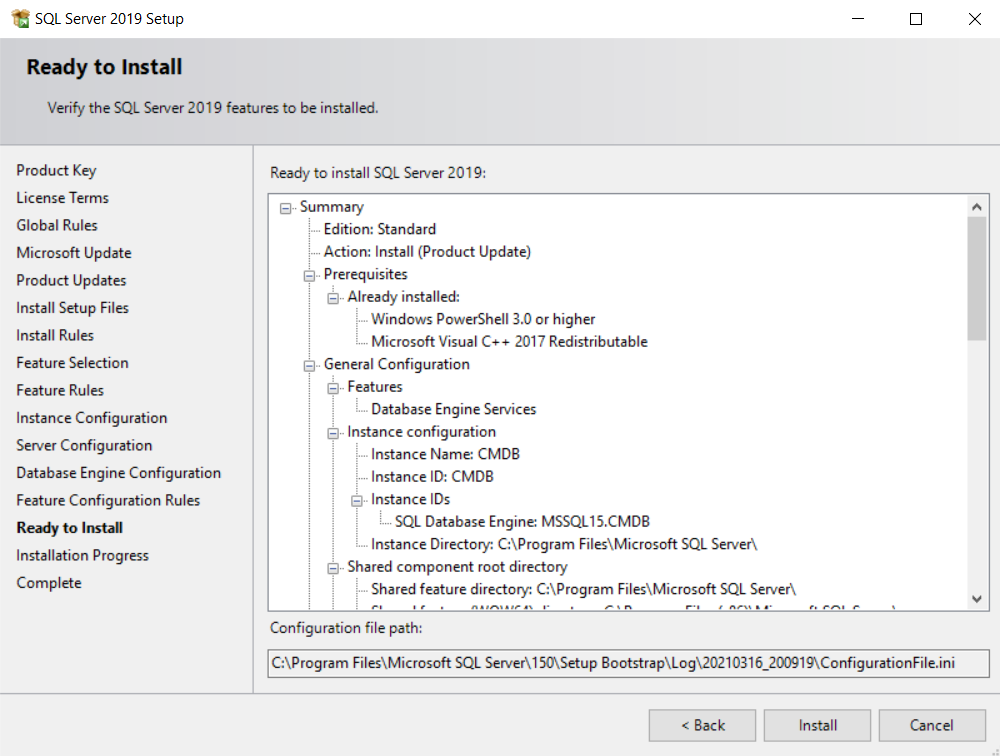Screen dimensions: 1000x756
Task: Select Database Engine Configuration step
Action: click(119, 473)
